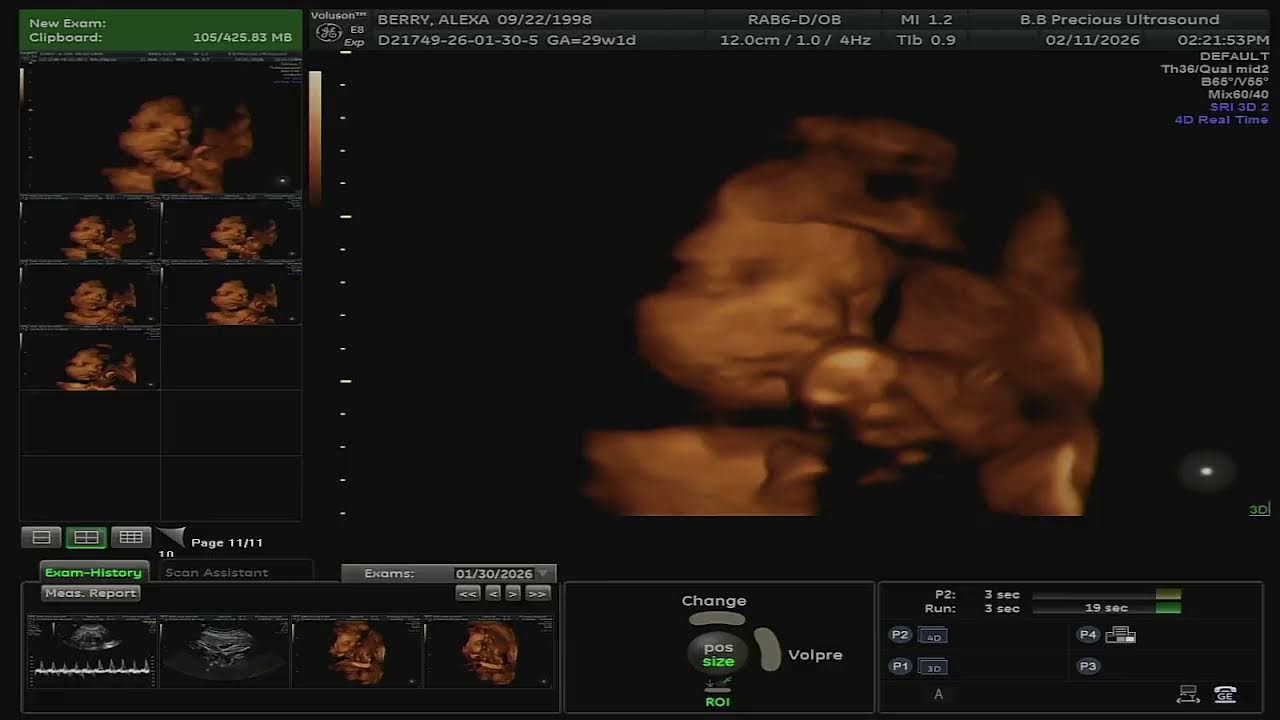Click the Th36/Qual mid2 setting
1280x720 pixels.
(x=1214, y=69)
